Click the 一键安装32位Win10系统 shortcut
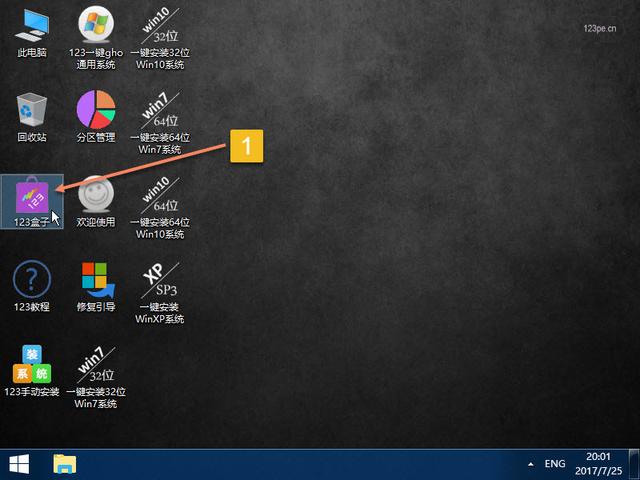 [160, 38]
